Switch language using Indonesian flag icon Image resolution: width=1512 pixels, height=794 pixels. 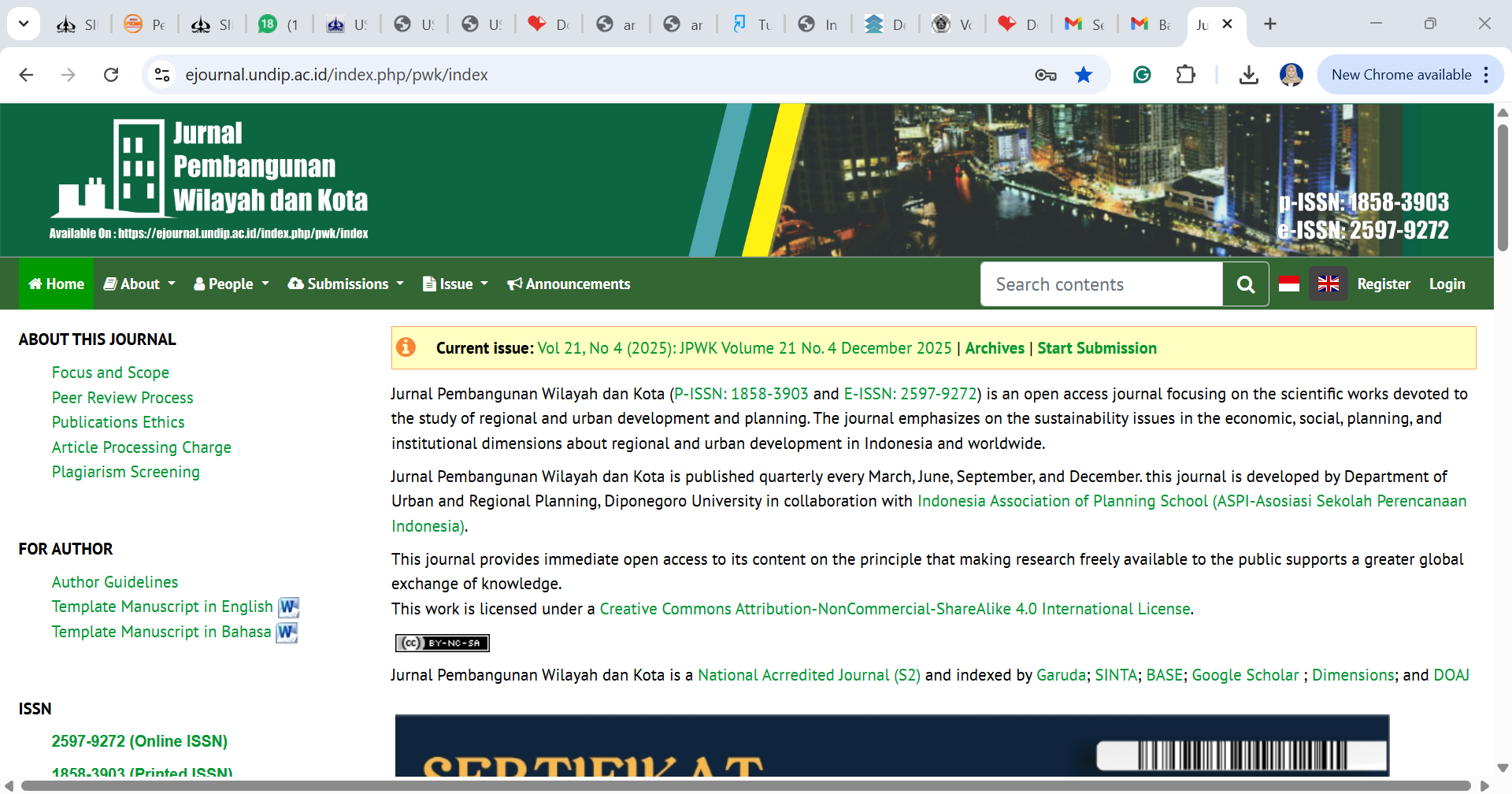click(1289, 284)
